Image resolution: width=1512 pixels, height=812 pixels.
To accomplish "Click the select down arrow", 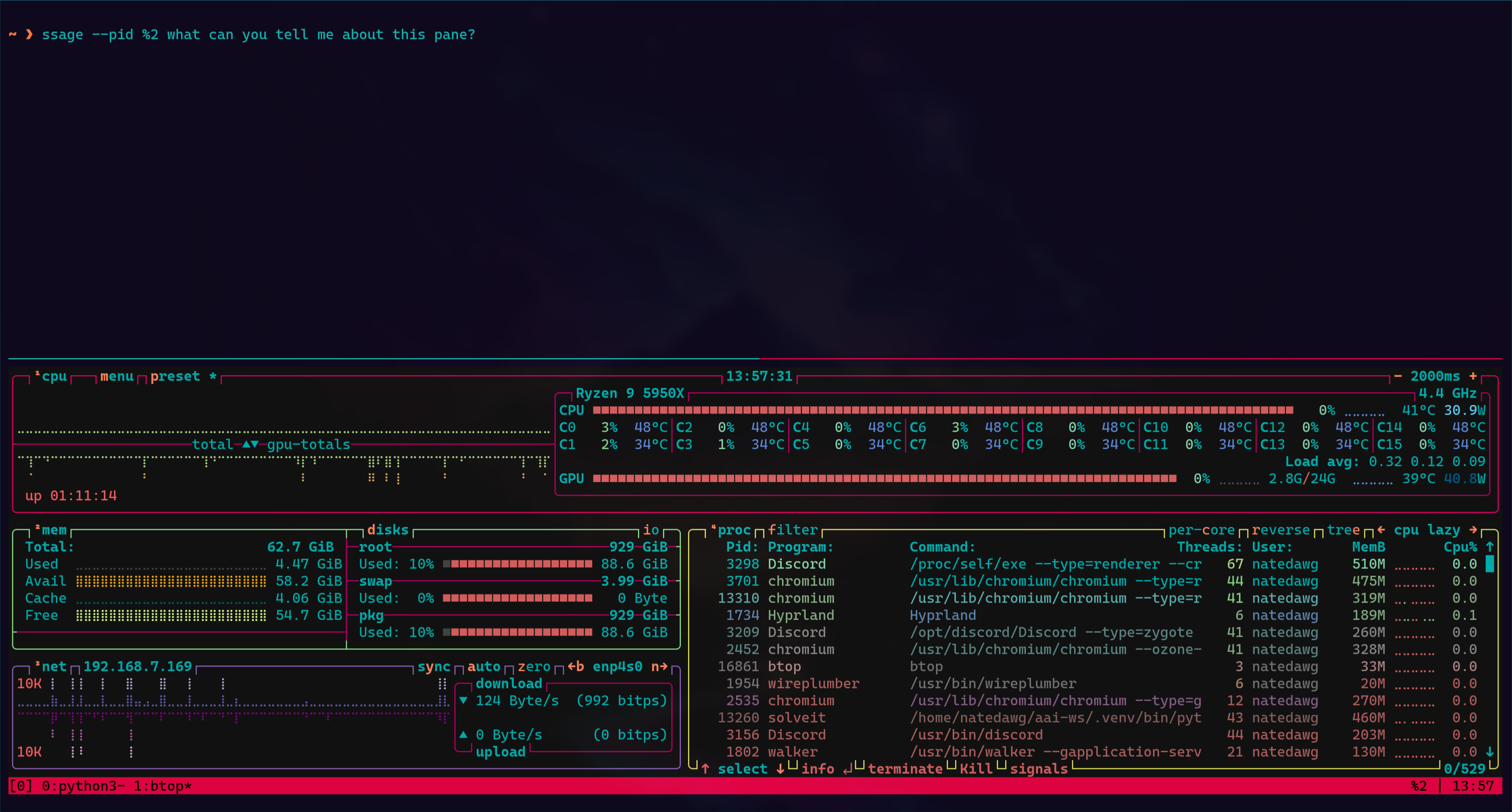I will coord(780,769).
